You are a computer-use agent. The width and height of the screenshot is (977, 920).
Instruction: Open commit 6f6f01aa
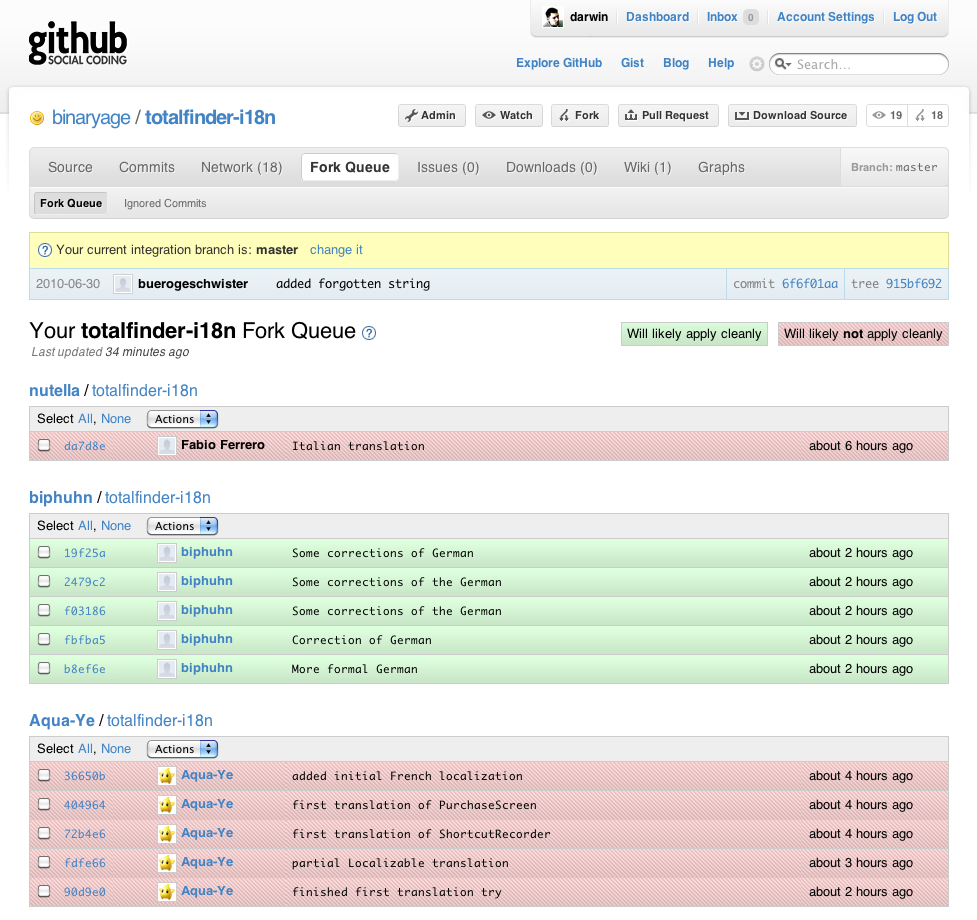coord(812,283)
